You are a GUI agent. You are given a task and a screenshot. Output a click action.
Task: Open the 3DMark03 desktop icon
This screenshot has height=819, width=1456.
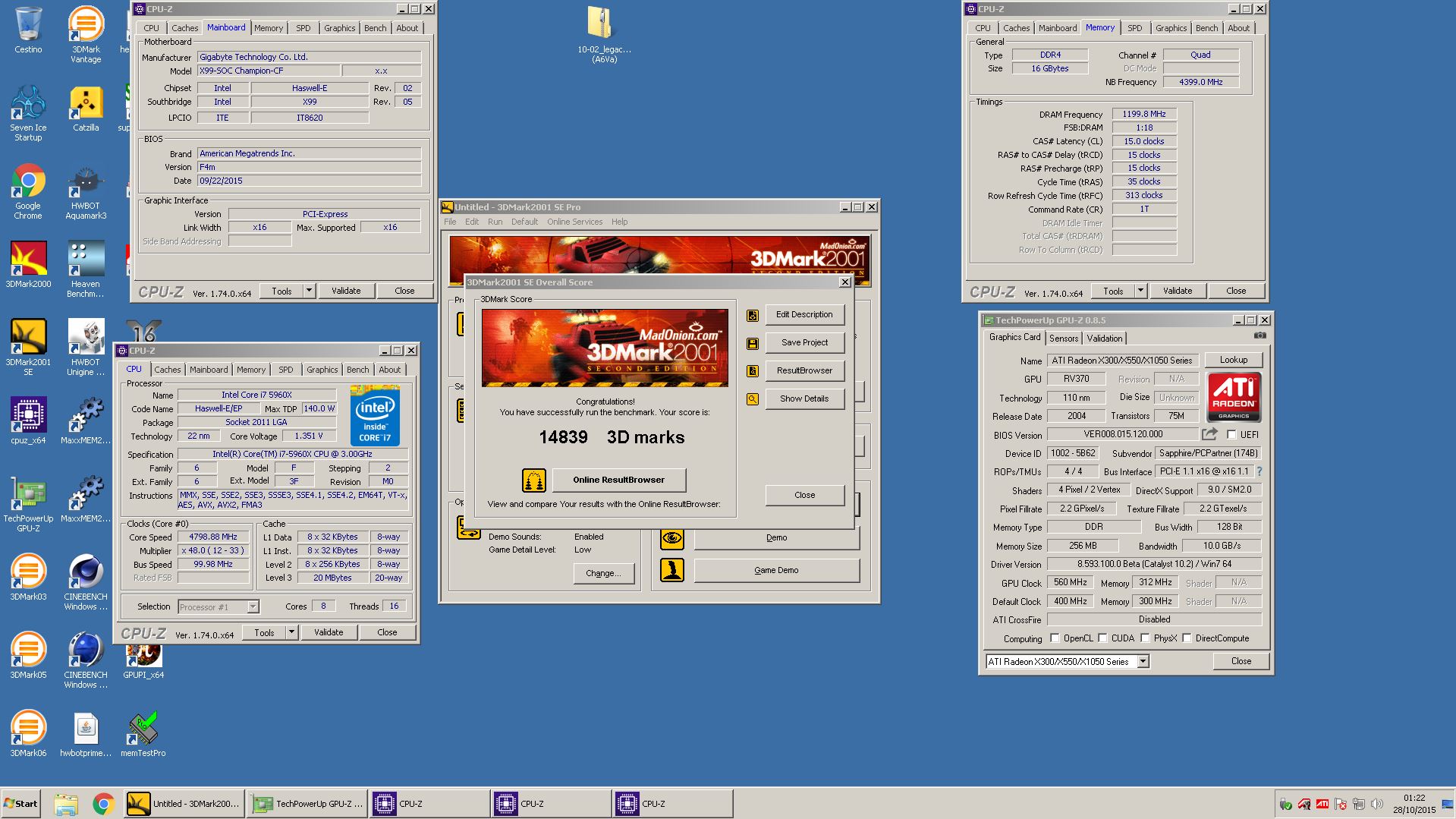click(x=28, y=578)
